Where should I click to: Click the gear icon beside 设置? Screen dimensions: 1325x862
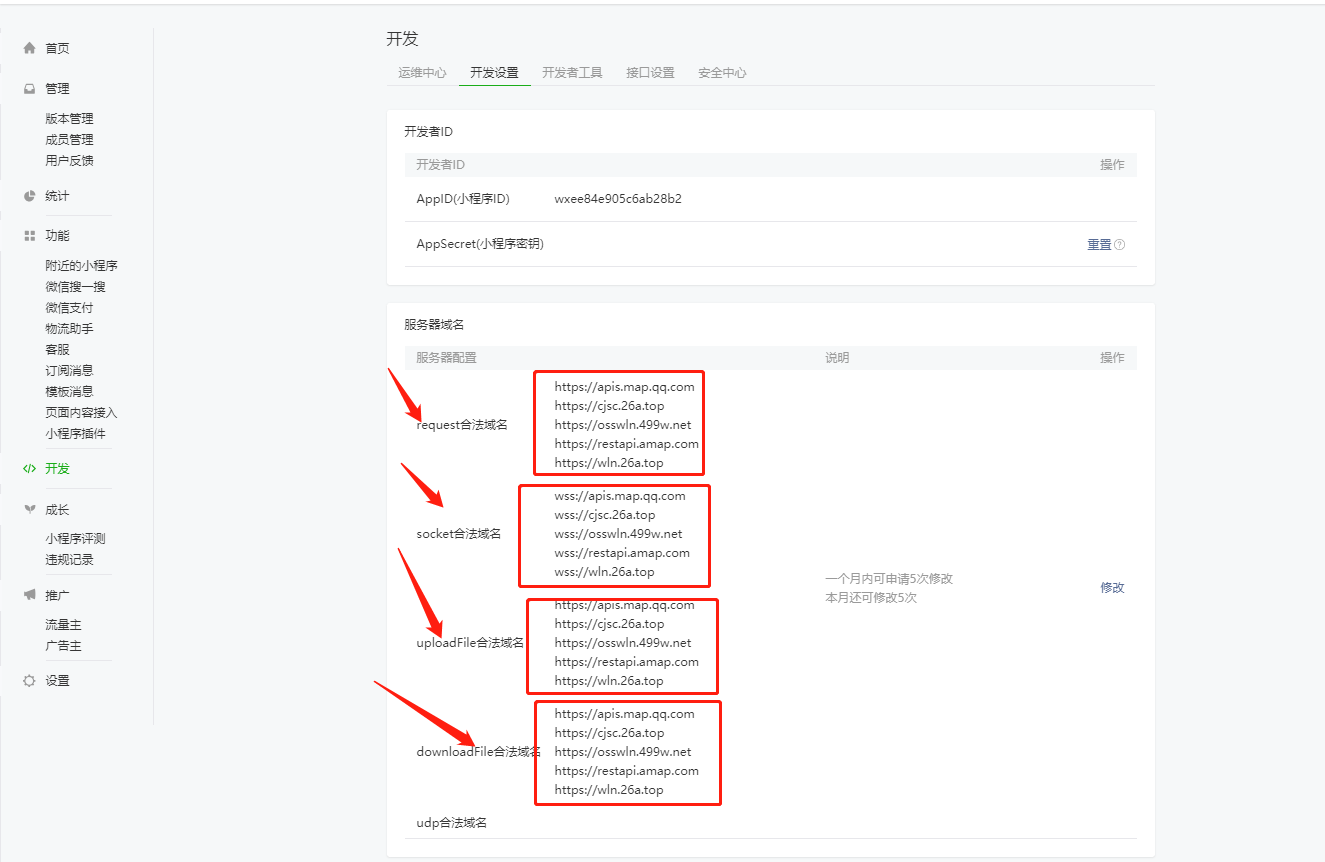29,681
